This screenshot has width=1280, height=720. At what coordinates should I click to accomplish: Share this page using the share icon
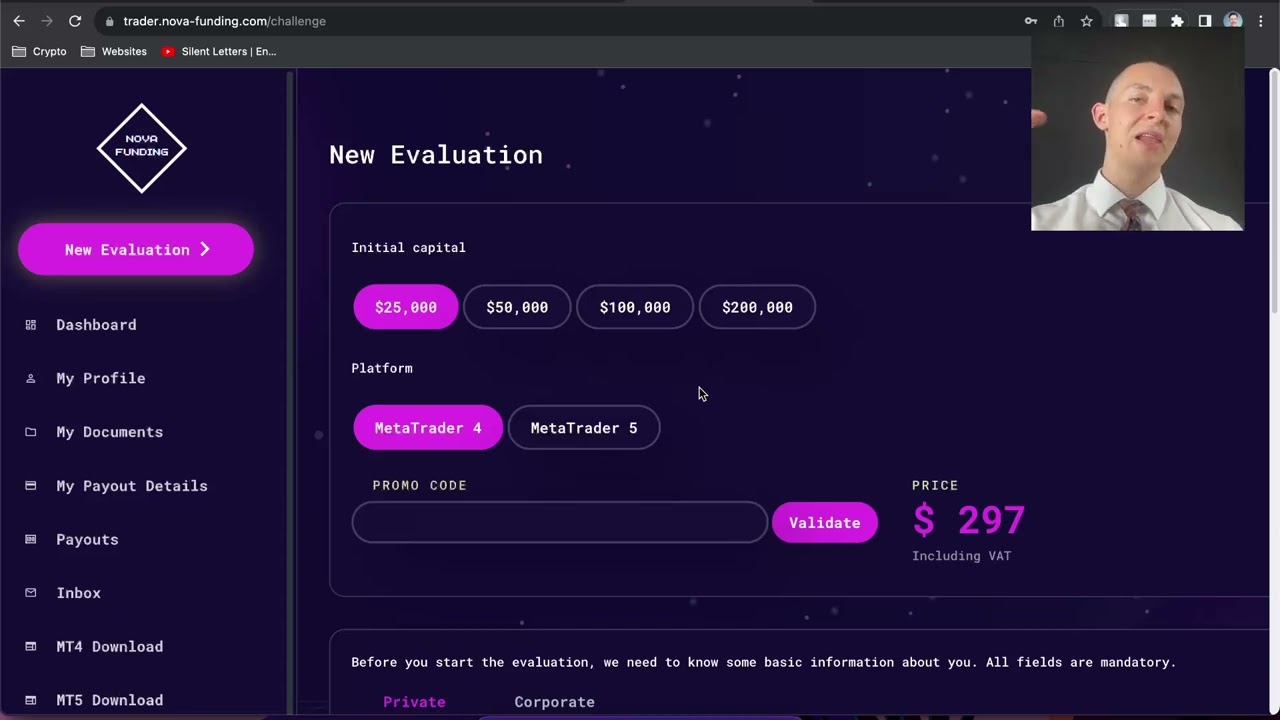pos(1059,21)
